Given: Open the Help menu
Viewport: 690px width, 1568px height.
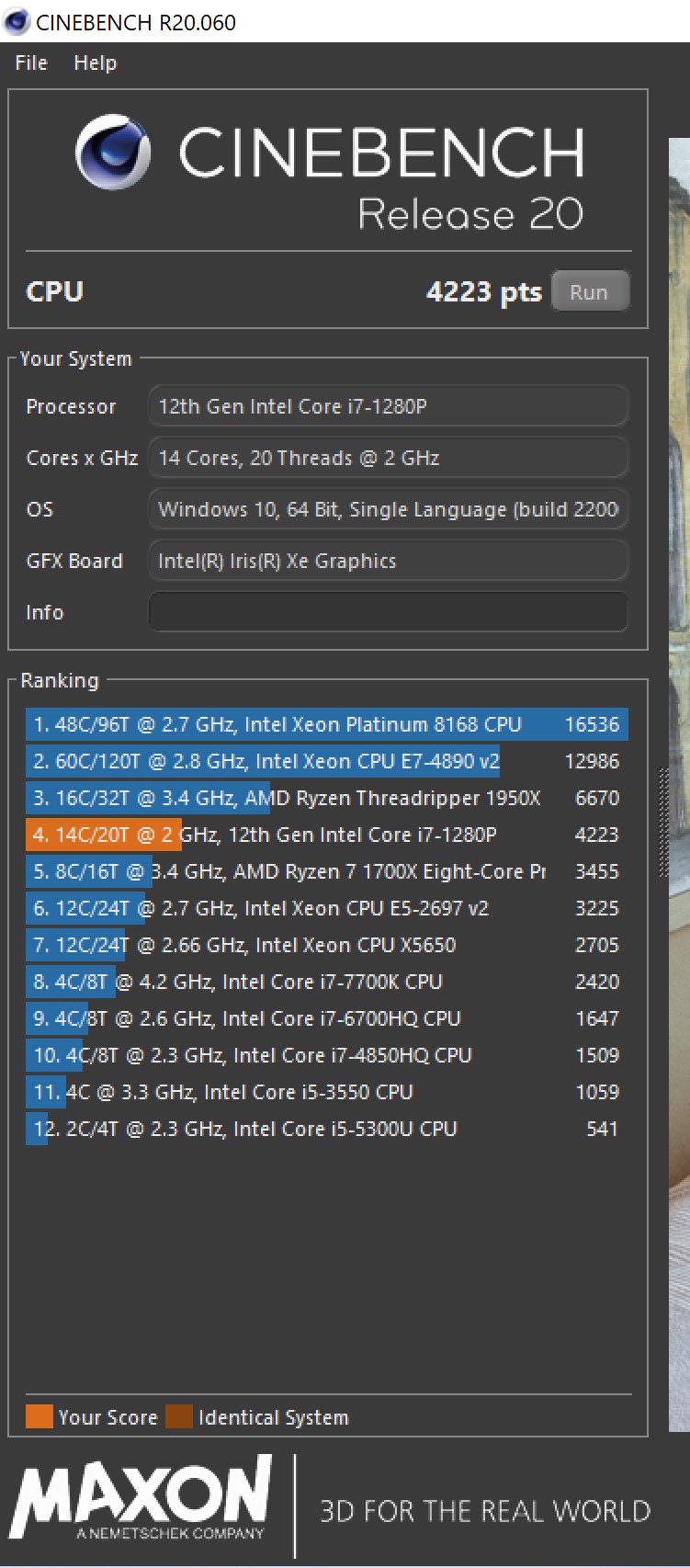Looking at the screenshot, I should tap(96, 62).
